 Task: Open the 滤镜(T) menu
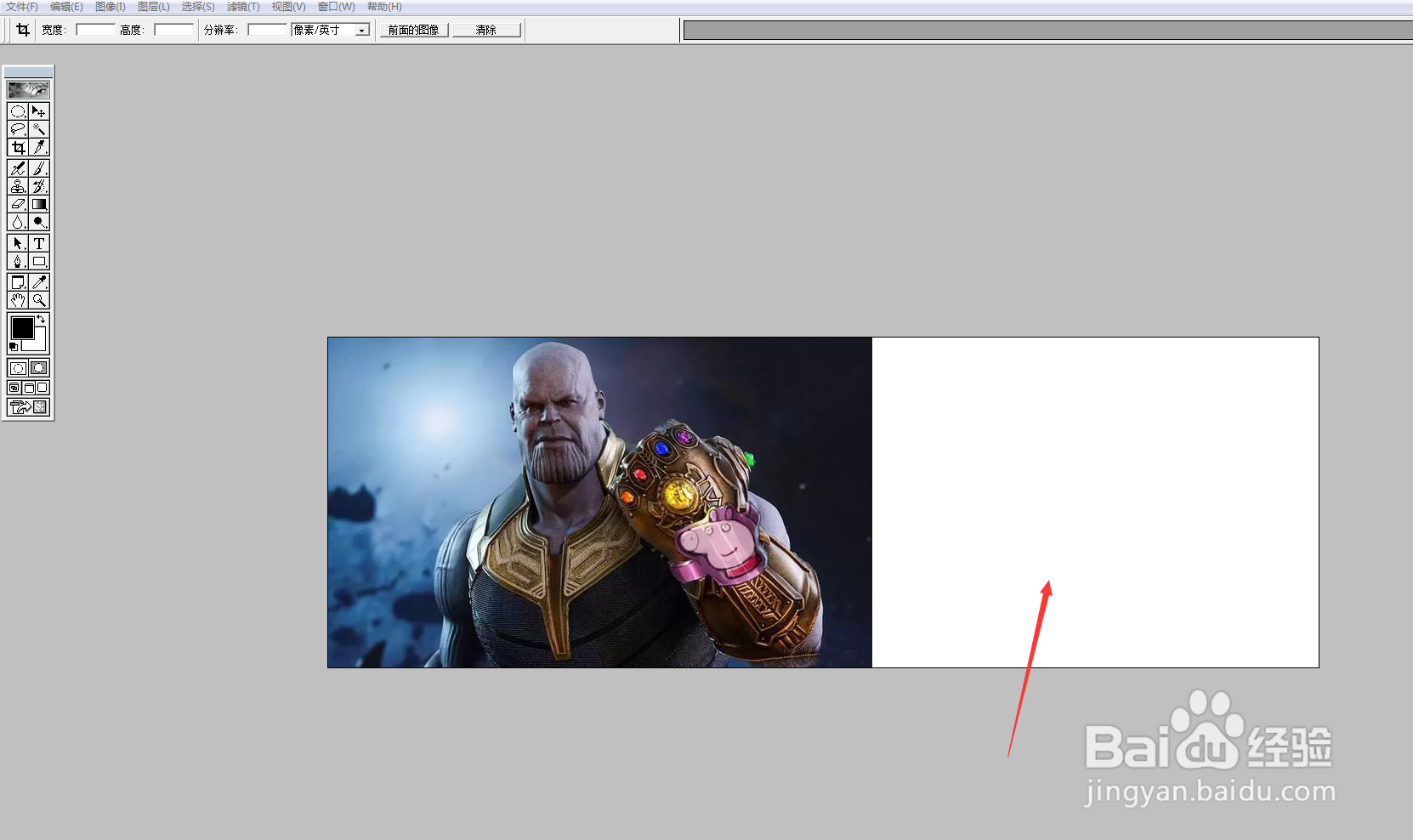(x=243, y=7)
